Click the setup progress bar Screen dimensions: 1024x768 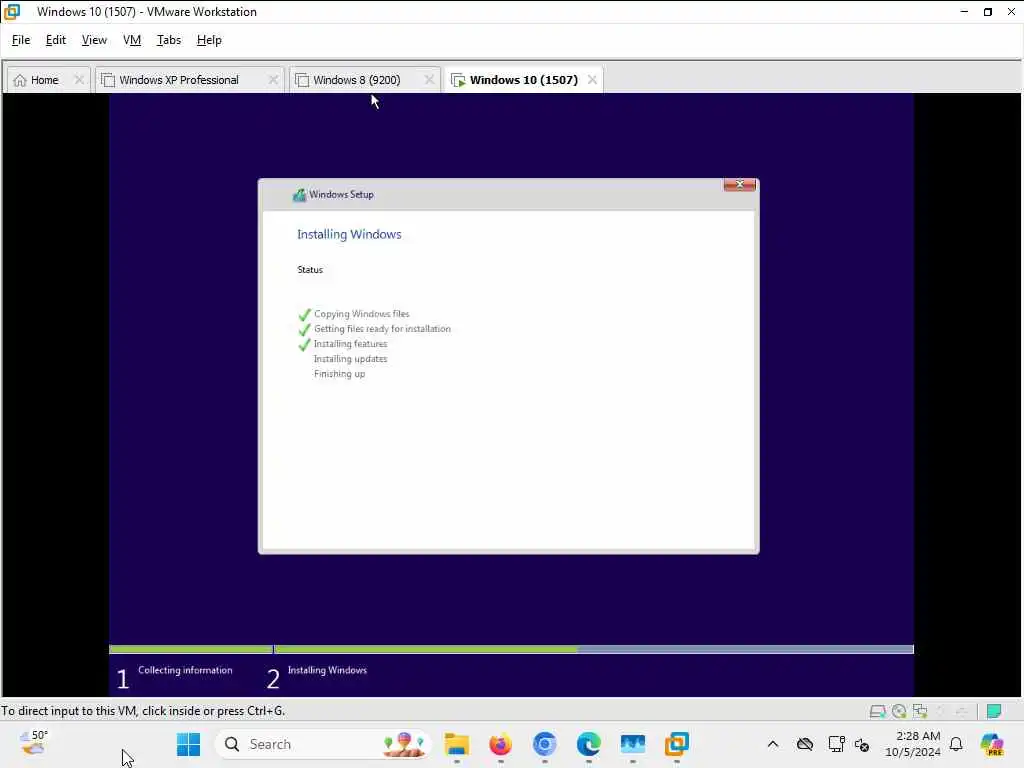tap(511, 649)
